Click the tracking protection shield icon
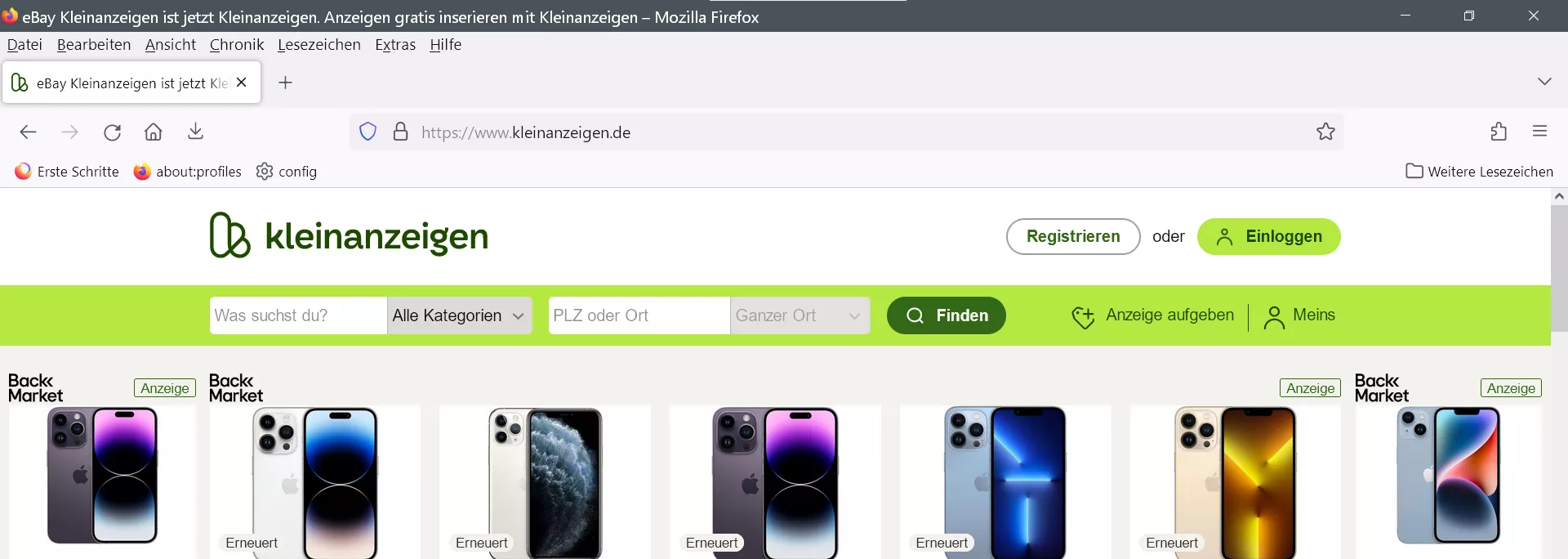This screenshot has width=1568, height=559. coord(368,132)
